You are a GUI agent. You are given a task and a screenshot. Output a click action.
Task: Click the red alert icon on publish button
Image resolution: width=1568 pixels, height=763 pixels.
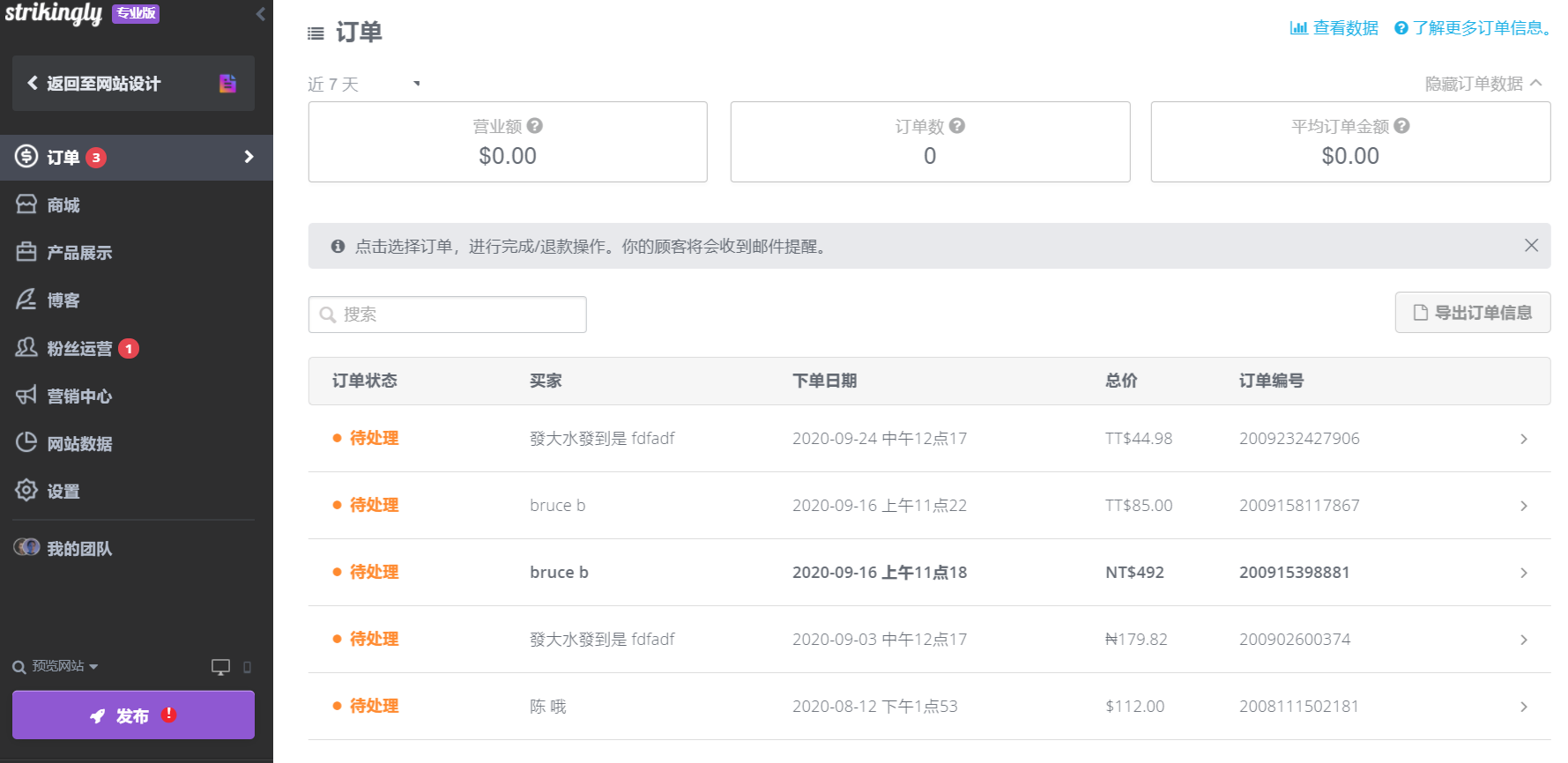(168, 714)
